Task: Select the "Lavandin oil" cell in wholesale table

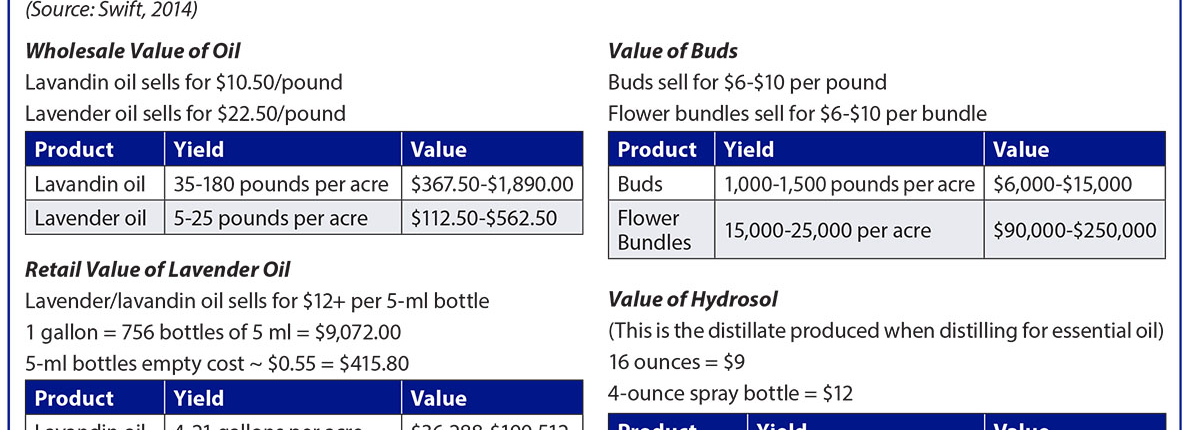Action: point(90,185)
